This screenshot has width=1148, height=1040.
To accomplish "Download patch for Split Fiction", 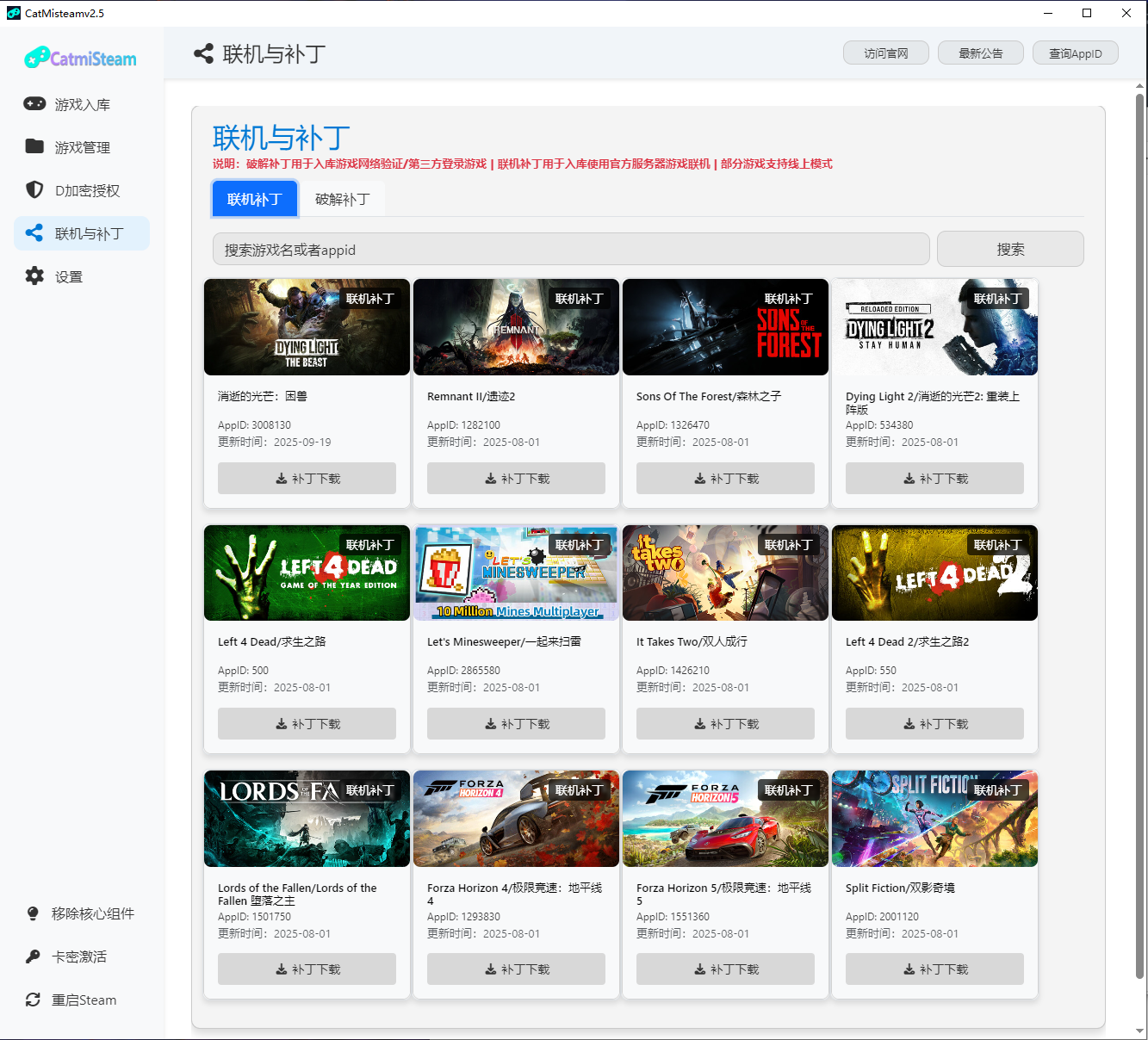I will [x=934, y=969].
